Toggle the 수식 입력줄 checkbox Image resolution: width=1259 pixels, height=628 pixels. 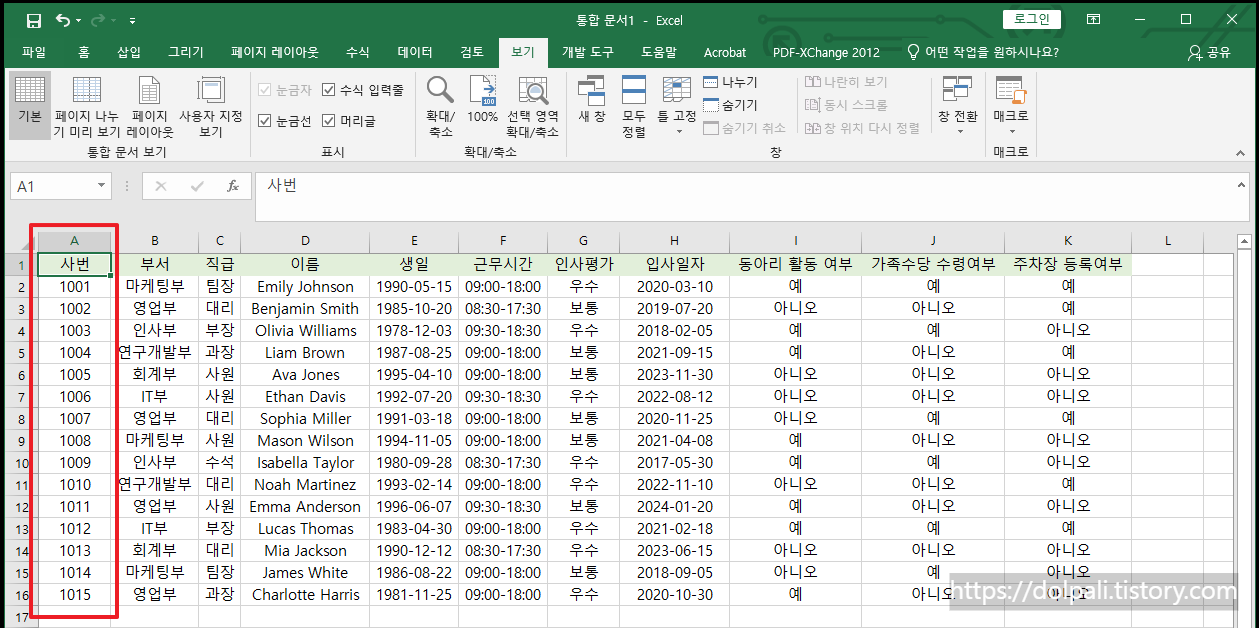tap(329, 90)
